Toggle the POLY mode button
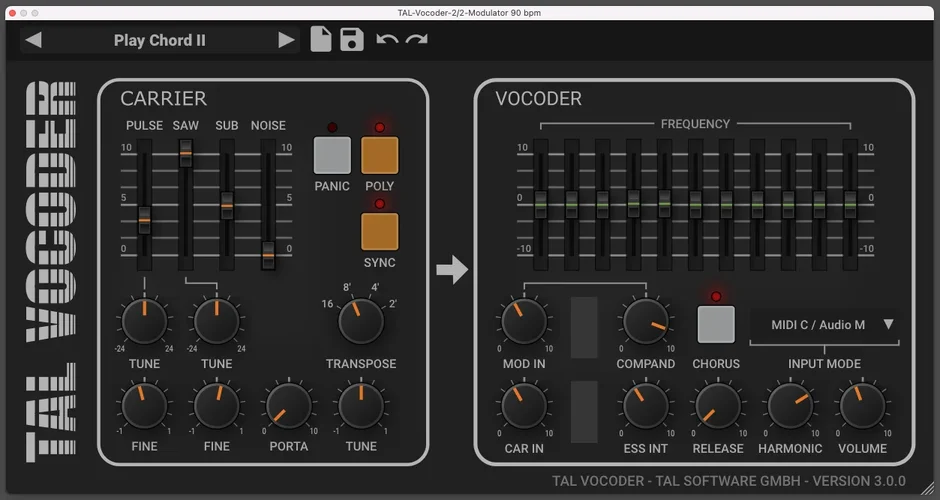Image resolution: width=940 pixels, height=500 pixels. pyautogui.click(x=379, y=156)
